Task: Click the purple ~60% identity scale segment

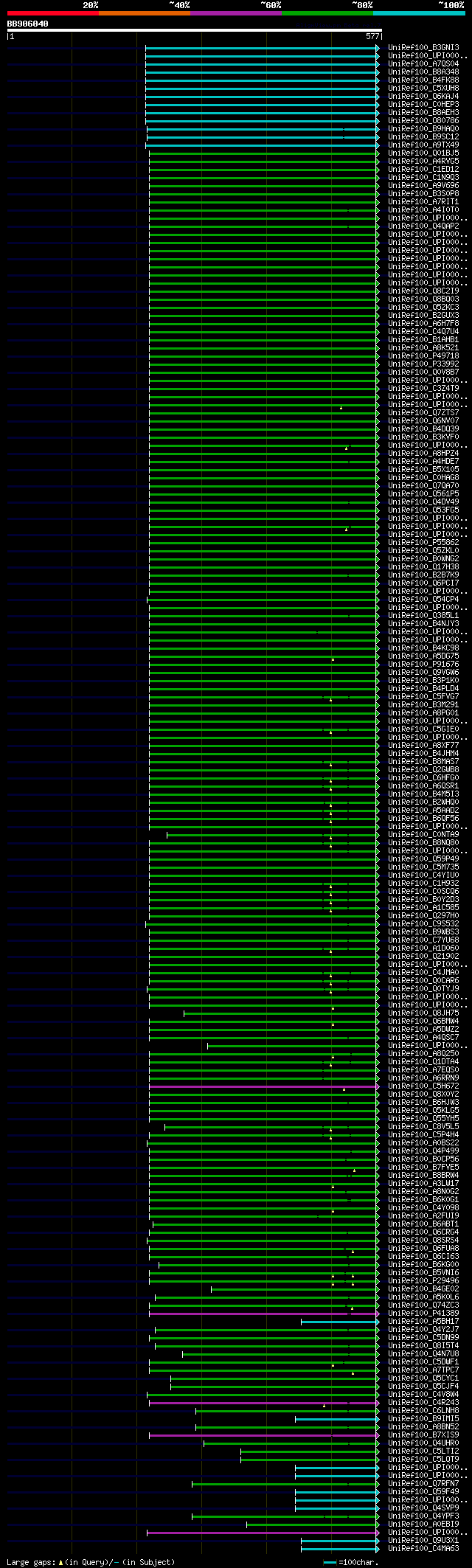Action: tap(236, 13)
